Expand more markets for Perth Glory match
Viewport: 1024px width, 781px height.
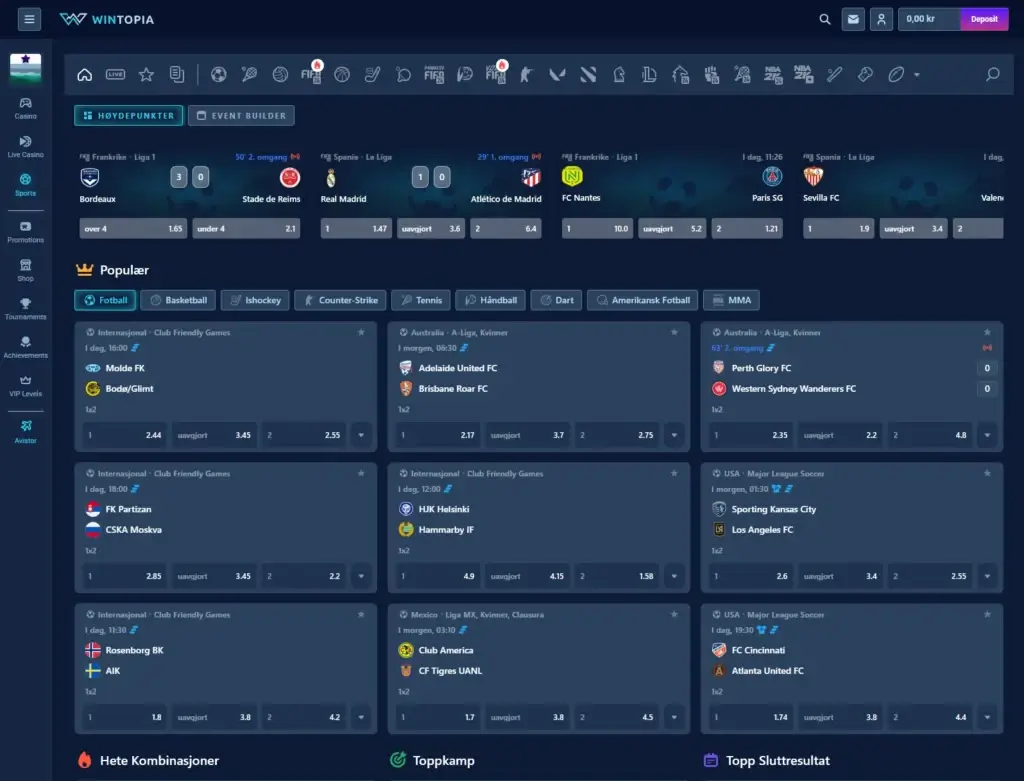click(987, 435)
